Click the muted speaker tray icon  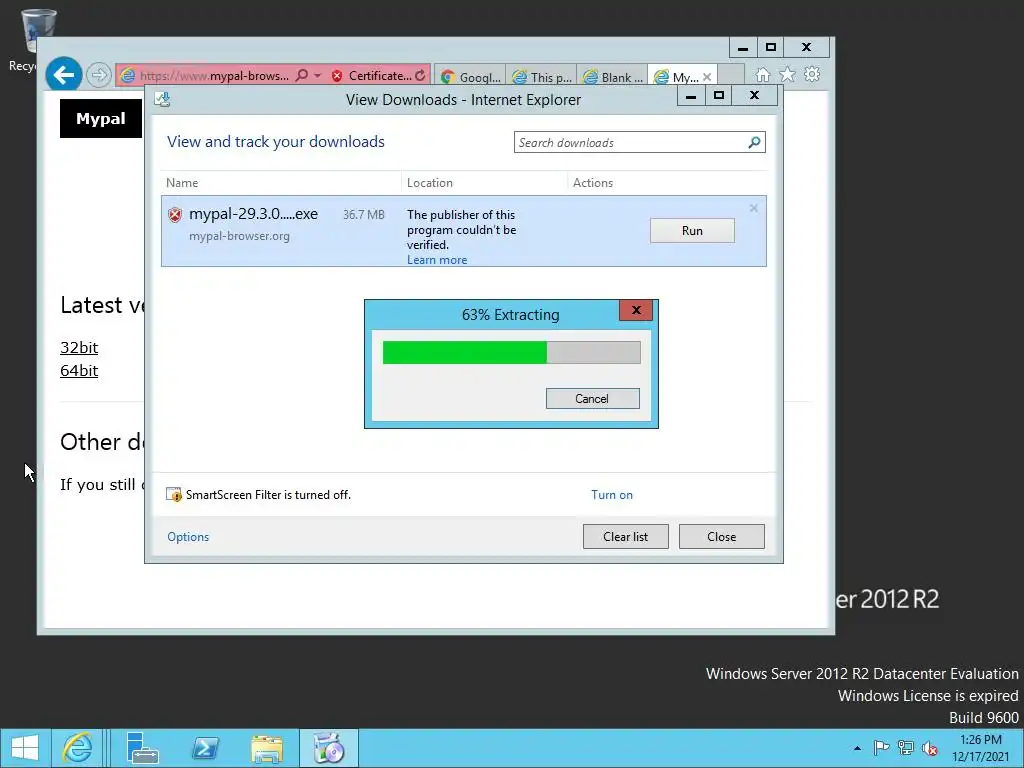pos(930,748)
